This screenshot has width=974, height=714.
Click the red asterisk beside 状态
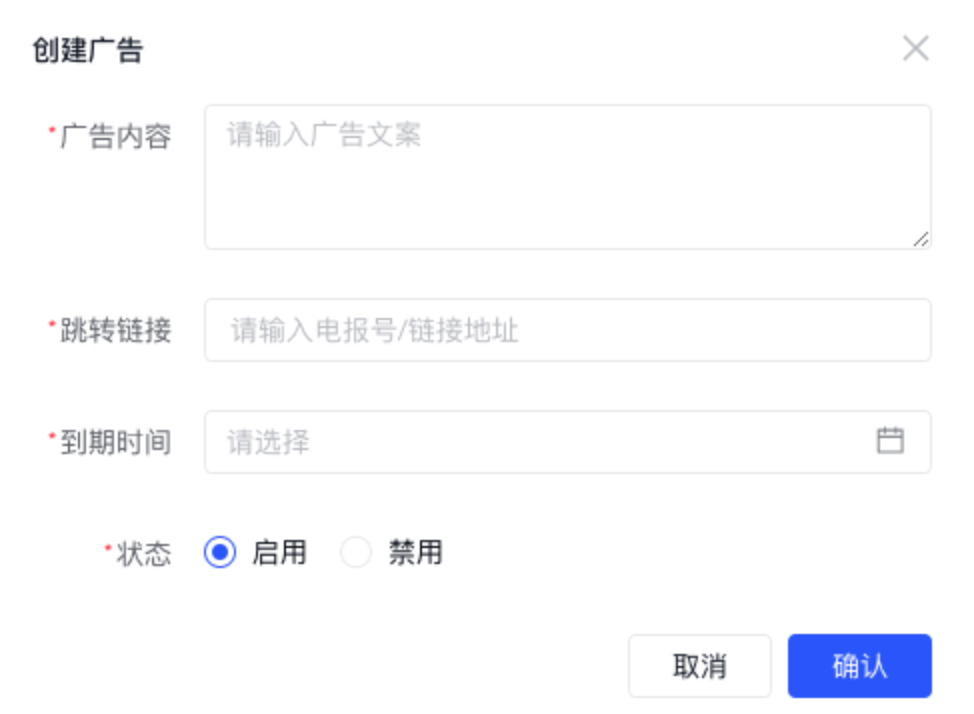[108, 548]
